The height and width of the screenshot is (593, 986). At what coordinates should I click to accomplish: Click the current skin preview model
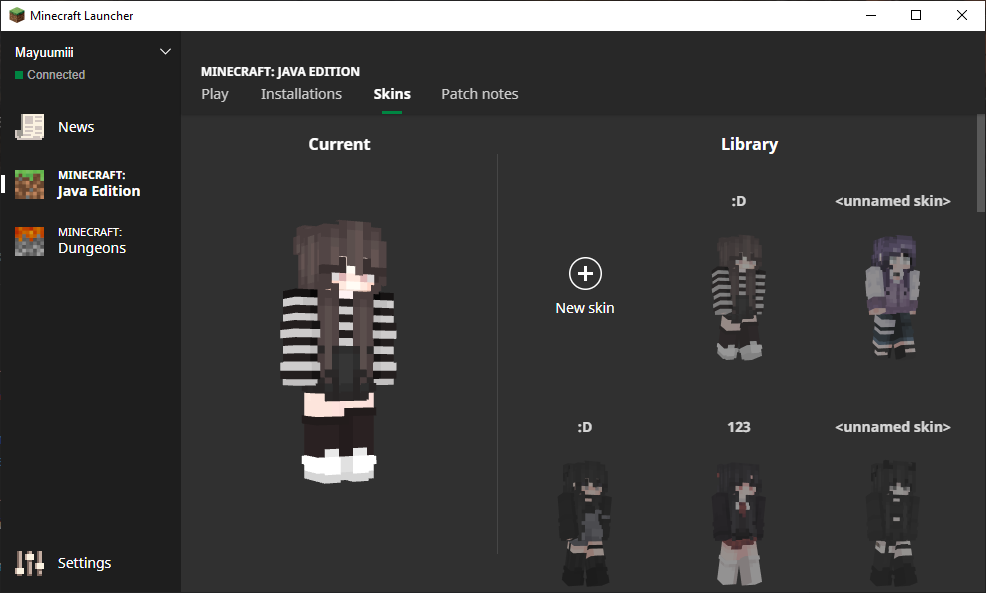338,352
